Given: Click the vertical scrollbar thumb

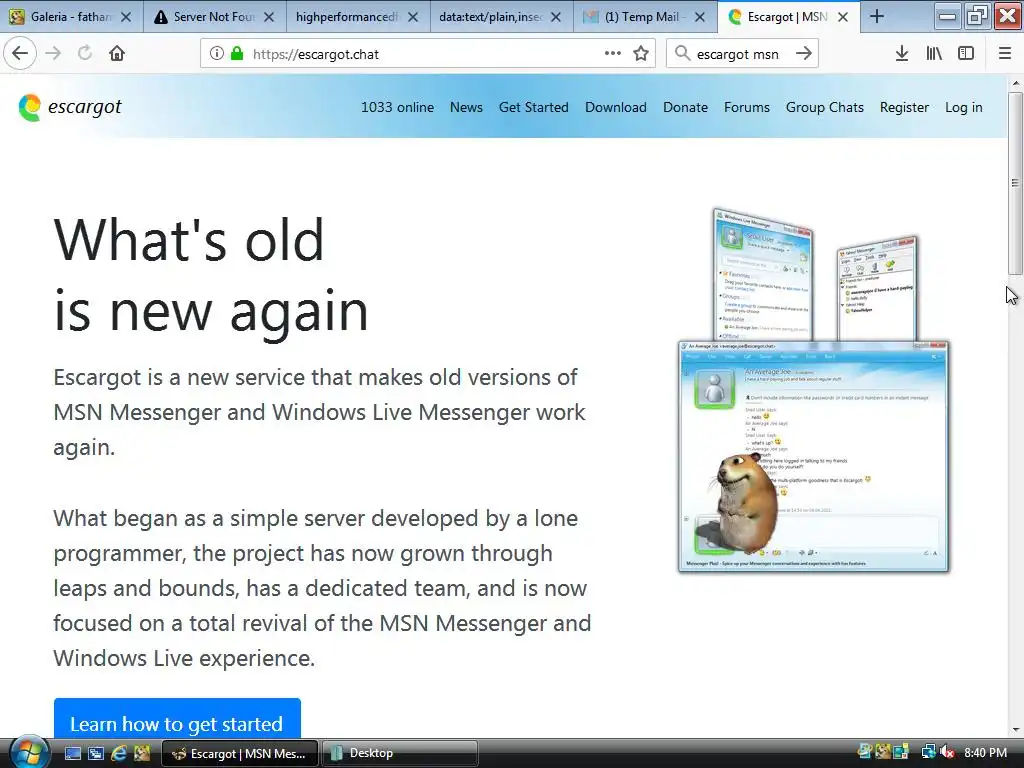Looking at the screenshot, I should click(1015, 183).
